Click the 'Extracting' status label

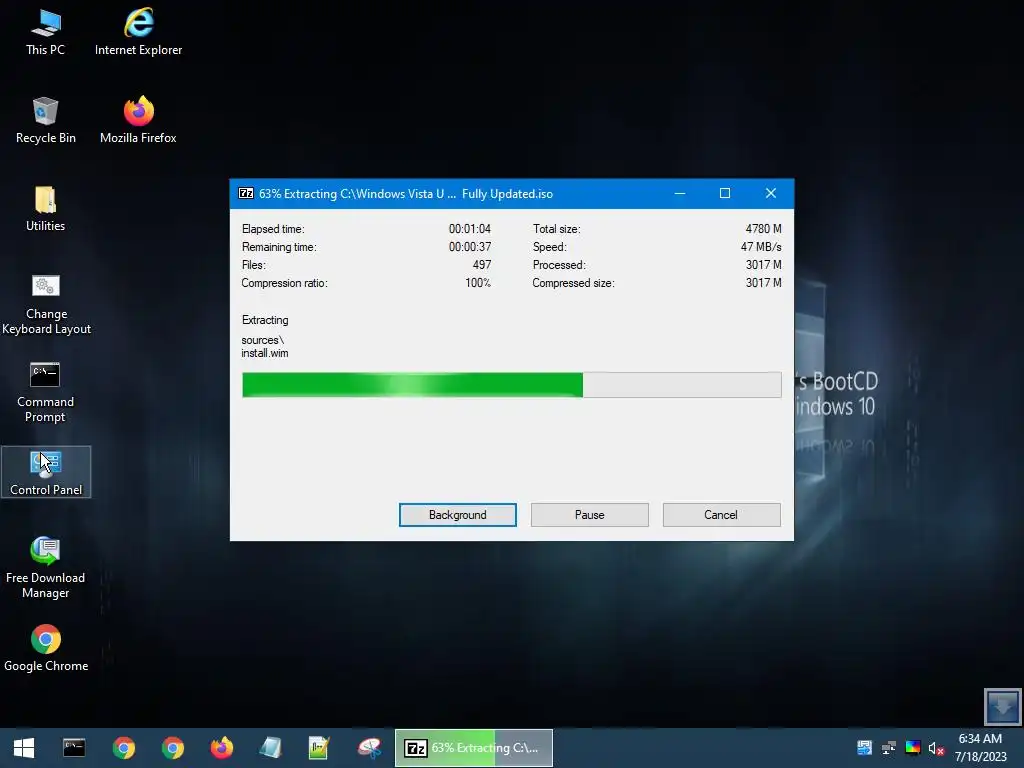[x=264, y=320]
